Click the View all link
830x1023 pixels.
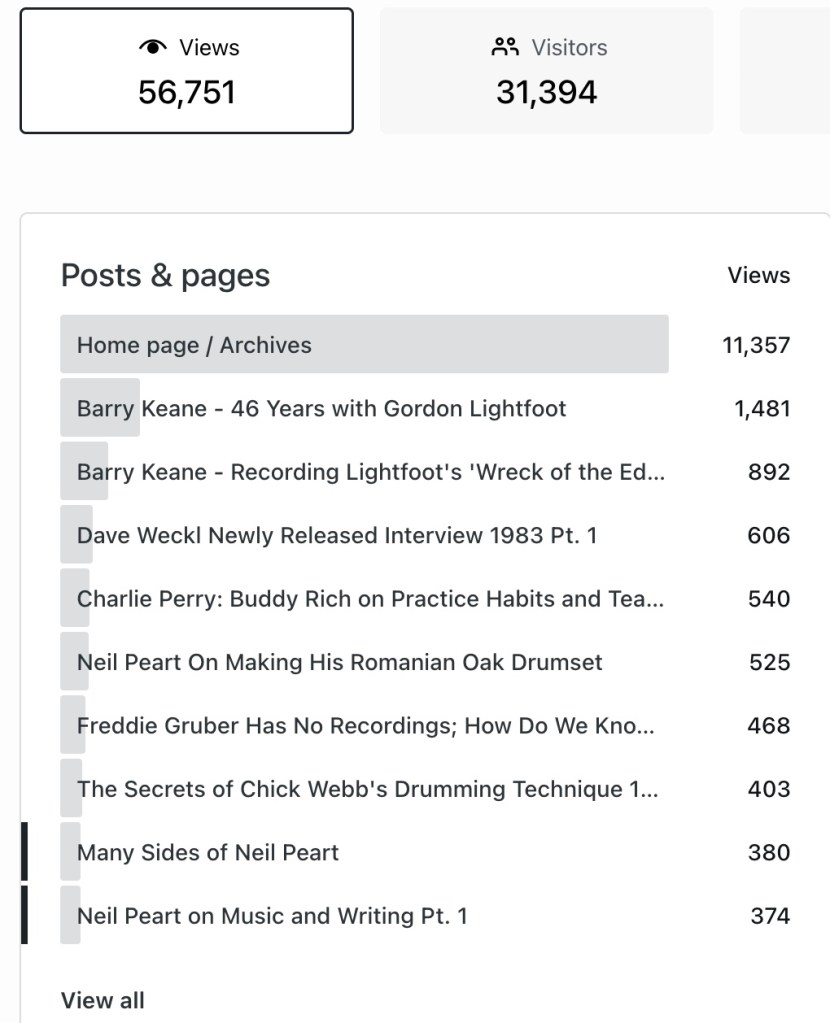pos(102,1000)
